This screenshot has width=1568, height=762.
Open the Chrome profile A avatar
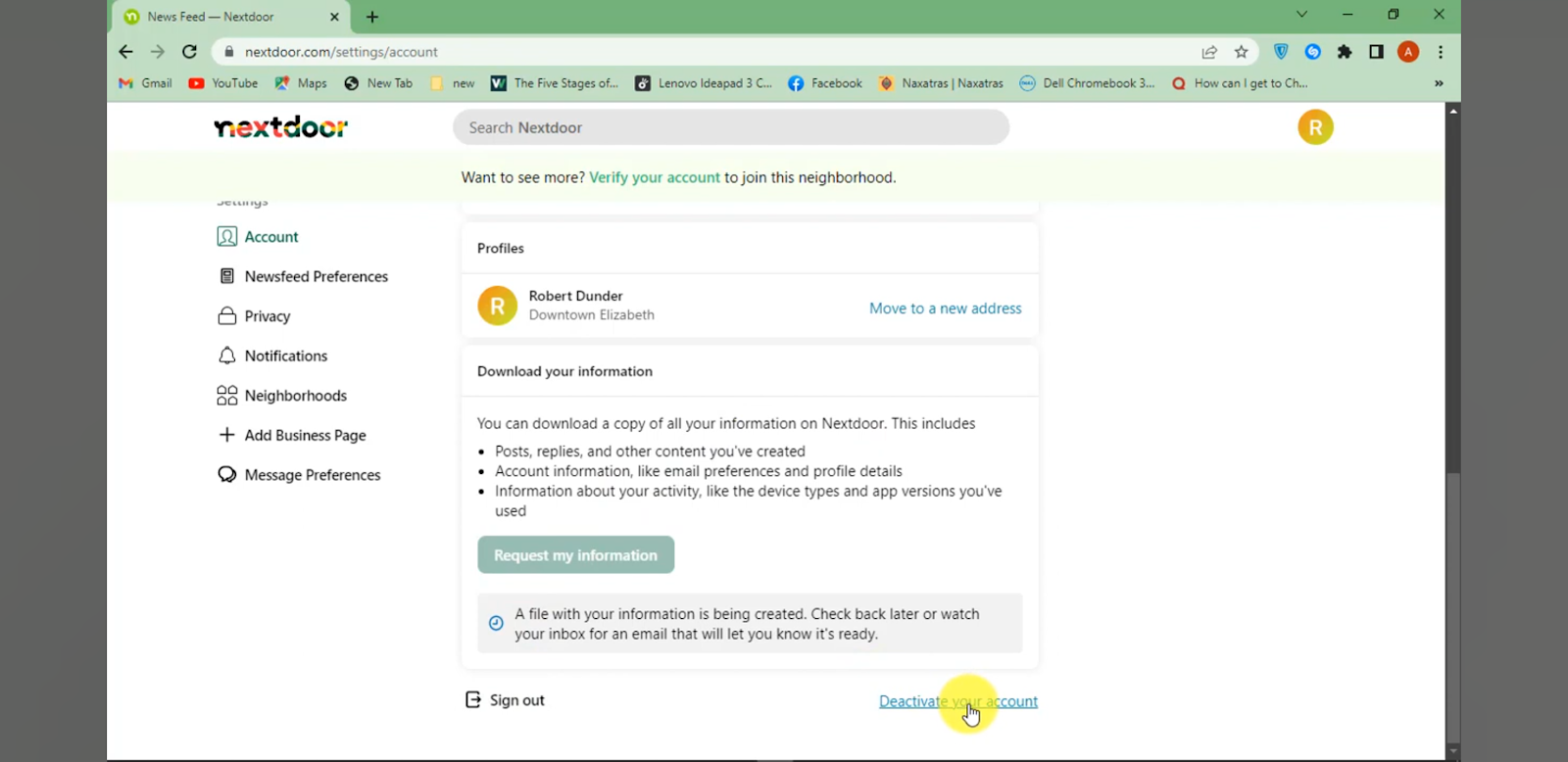1408,52
